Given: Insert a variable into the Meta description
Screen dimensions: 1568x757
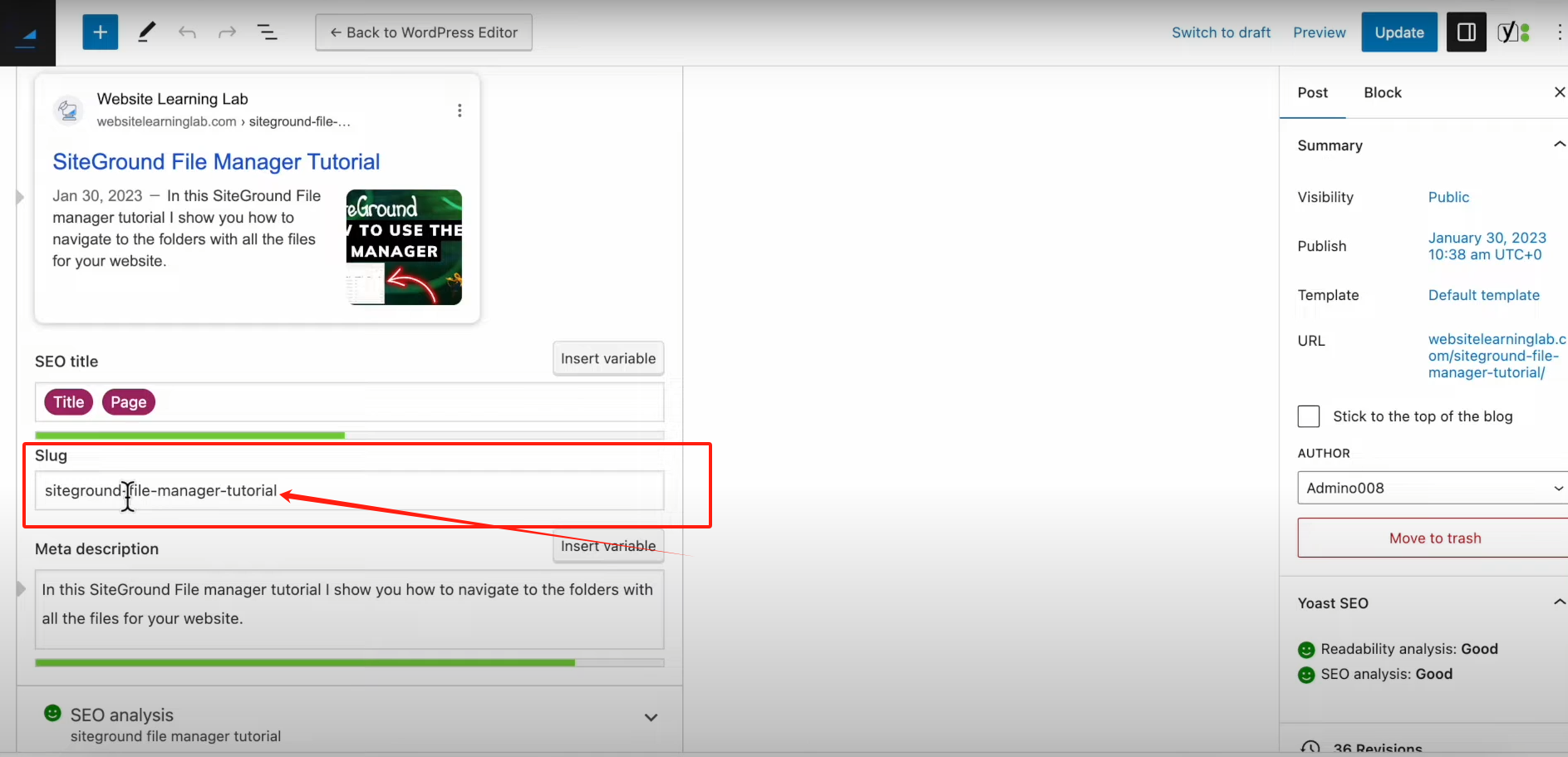Looking at the screenshot, I should click(608, 546).
